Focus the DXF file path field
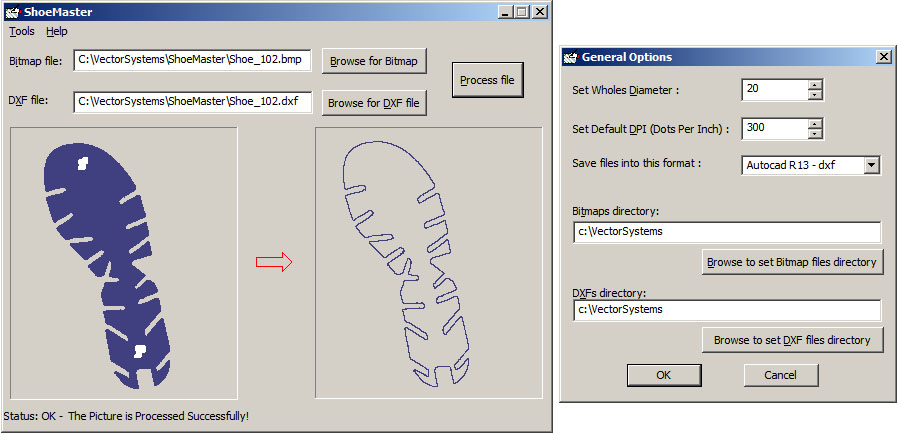Image resolution: width=900 pixels, height=435 pixels. (x=192, y=102)
